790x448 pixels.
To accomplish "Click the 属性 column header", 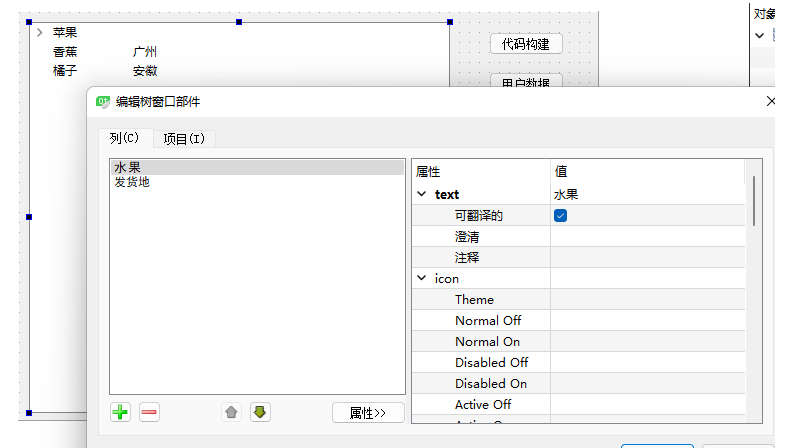I will (x=481, y=172).
